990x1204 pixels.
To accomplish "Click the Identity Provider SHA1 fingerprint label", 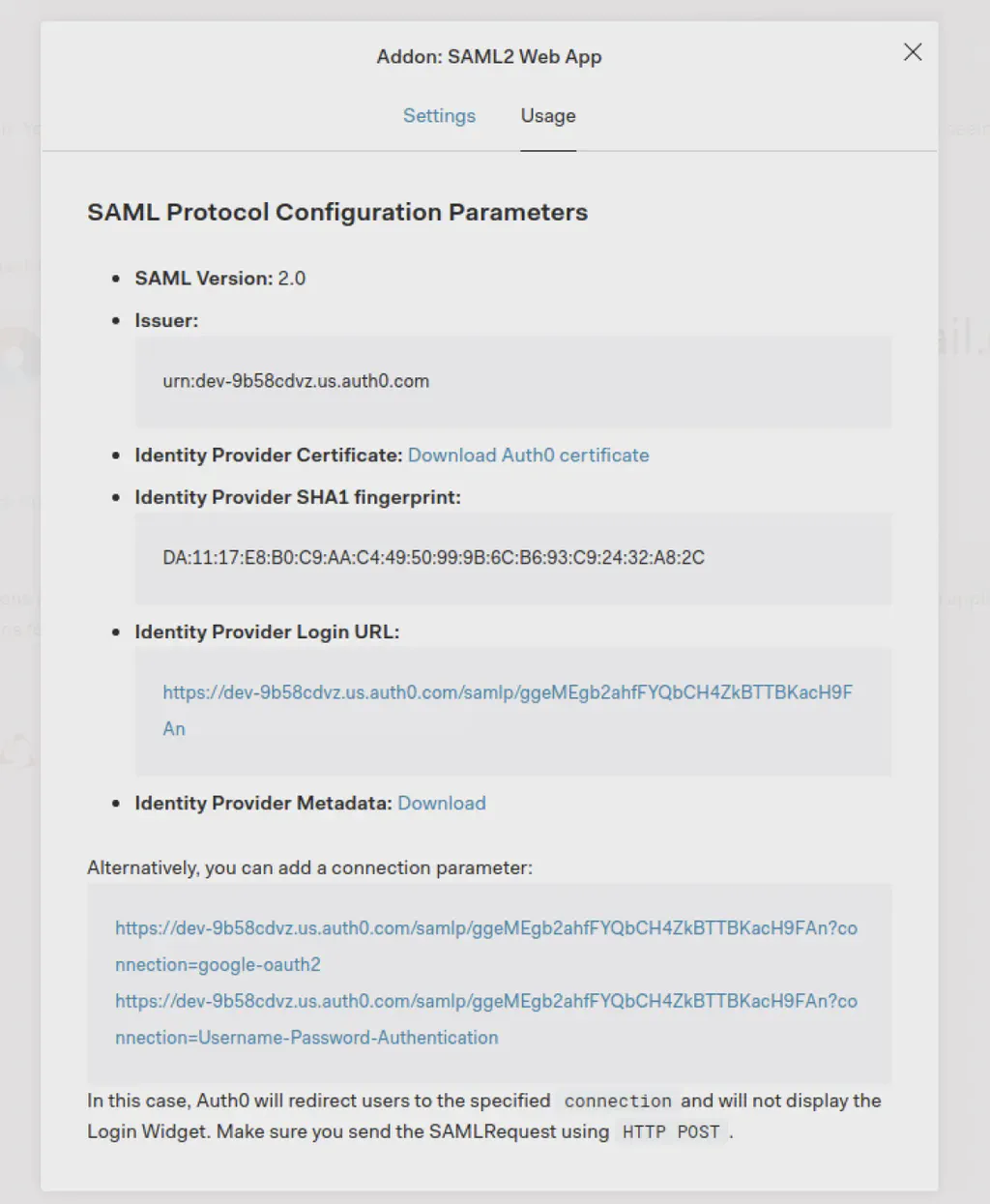I will [297, 497].
